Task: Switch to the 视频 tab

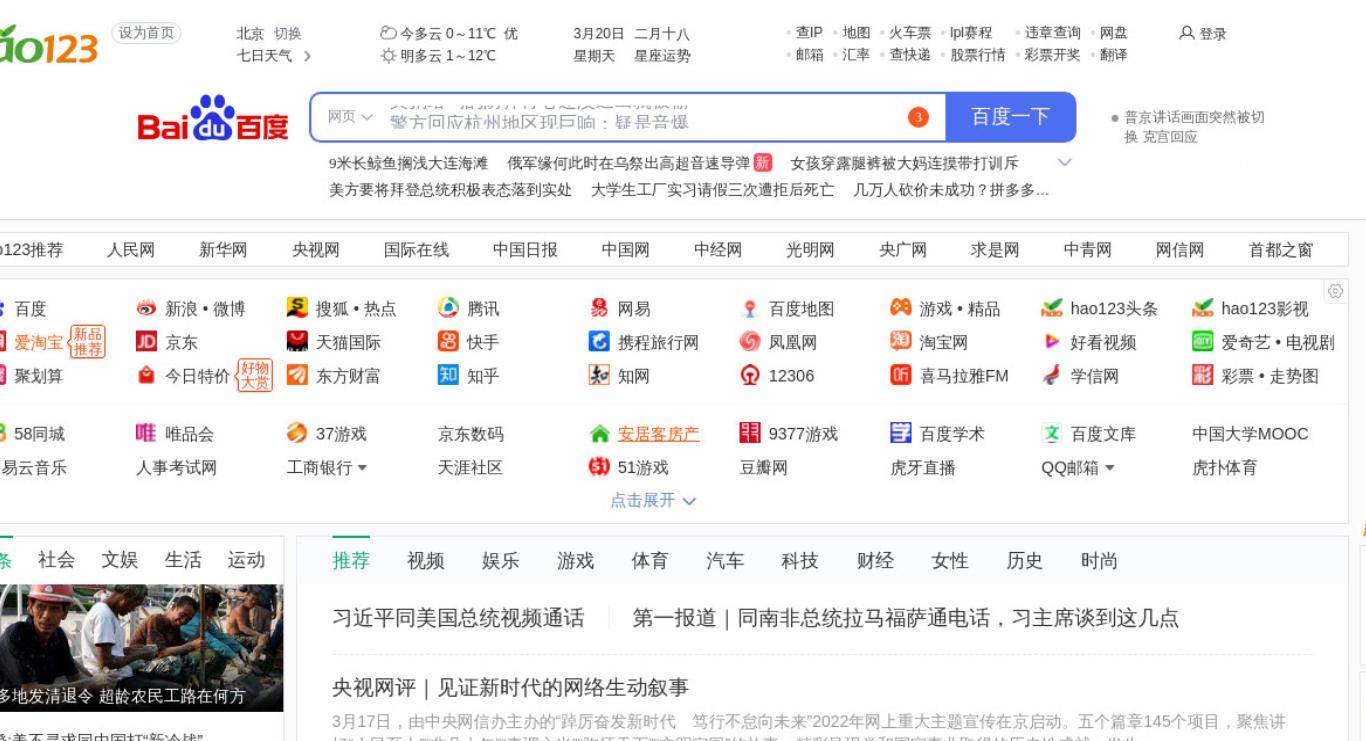Action: pos(425,561)
